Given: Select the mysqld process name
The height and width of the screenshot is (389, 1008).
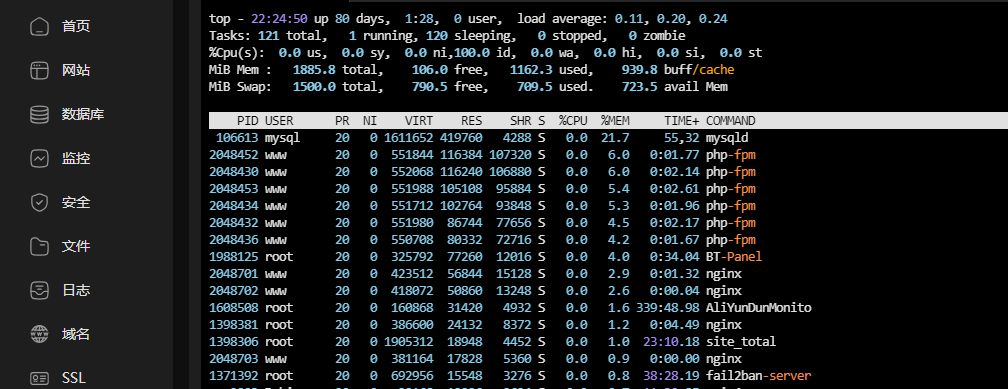Looking at the screenshot, I should 727,138.
